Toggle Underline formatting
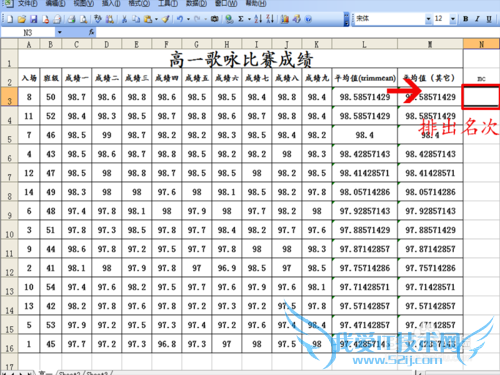Image resolution: width=500 pixels, height=375 pixels. [x=489, y=19]
